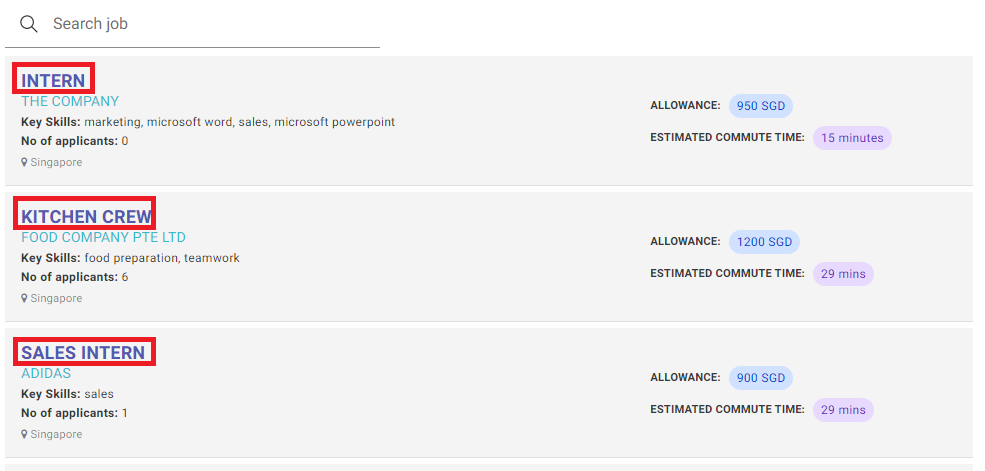Viewport: 985px width, 471px height.
Task: Click the location pin in SALES INTERN listing
Action: pyautogui.click(x=24, y=435)
